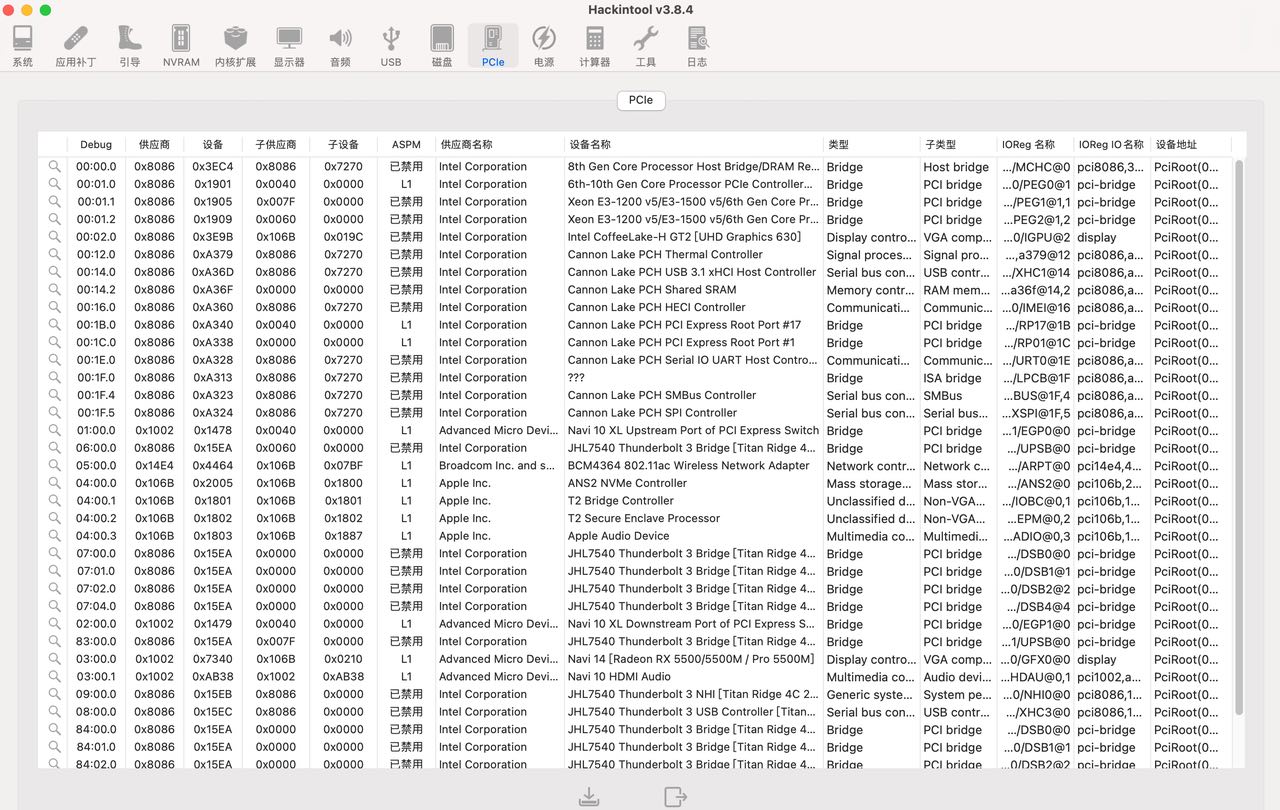Select the 工具 tools wrench icon

pyautogui.click(x=646, y=46)
